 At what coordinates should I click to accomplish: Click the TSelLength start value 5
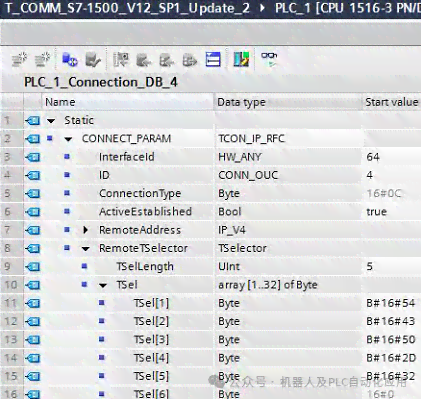click(x=369, y=266)
